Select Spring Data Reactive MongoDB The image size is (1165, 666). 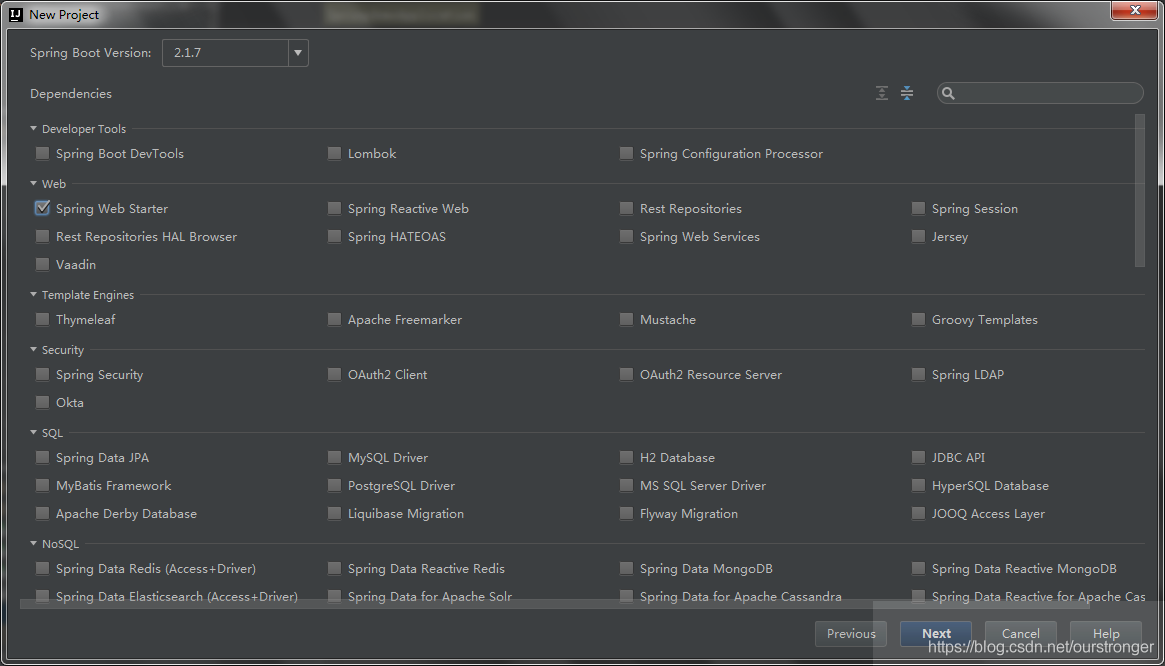point(918,569)
